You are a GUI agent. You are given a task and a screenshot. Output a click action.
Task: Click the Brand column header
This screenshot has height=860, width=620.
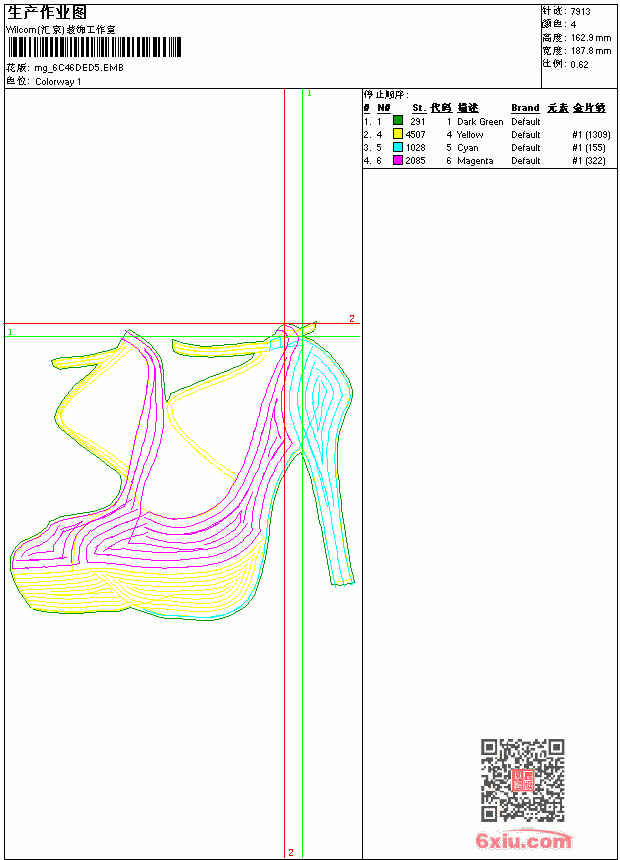pos(525,108)
